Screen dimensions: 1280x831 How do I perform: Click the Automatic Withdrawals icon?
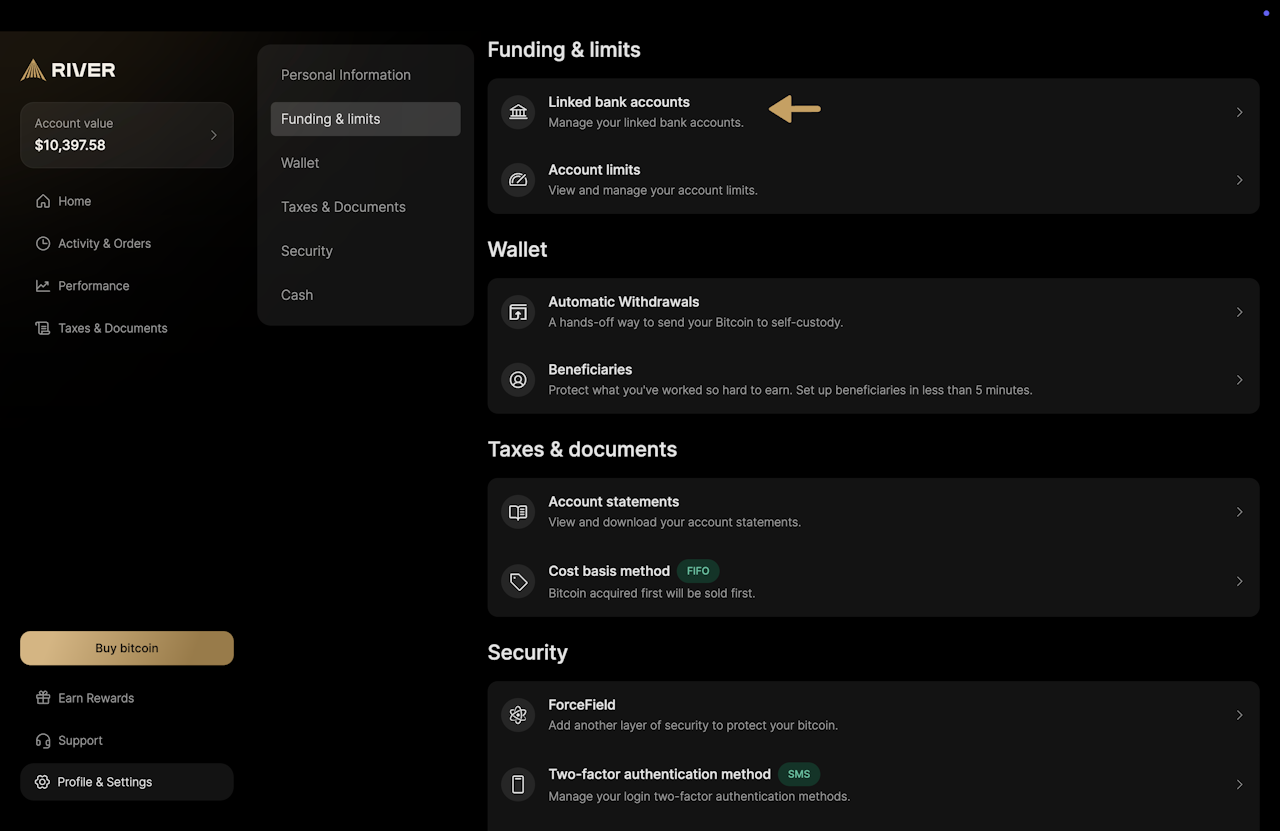(x=518, y=312)
